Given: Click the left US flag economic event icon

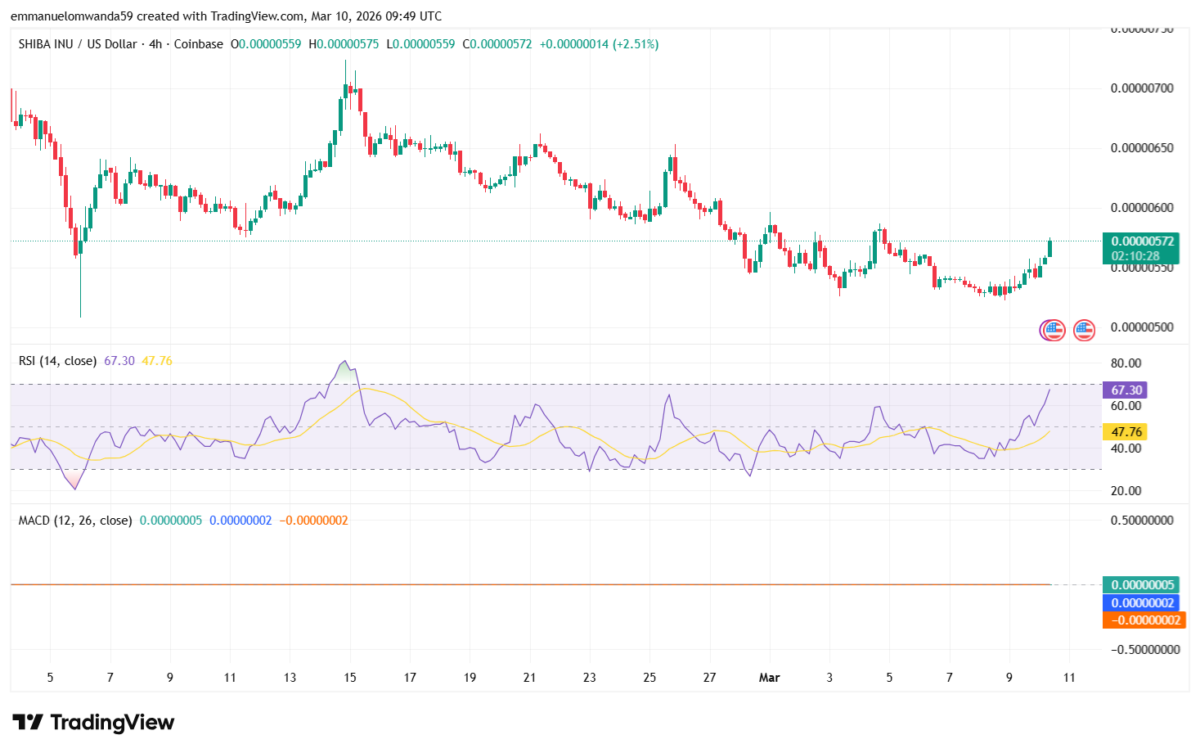Looking at the screenshot, I should pyautogui.click(x=1053, y=330).
